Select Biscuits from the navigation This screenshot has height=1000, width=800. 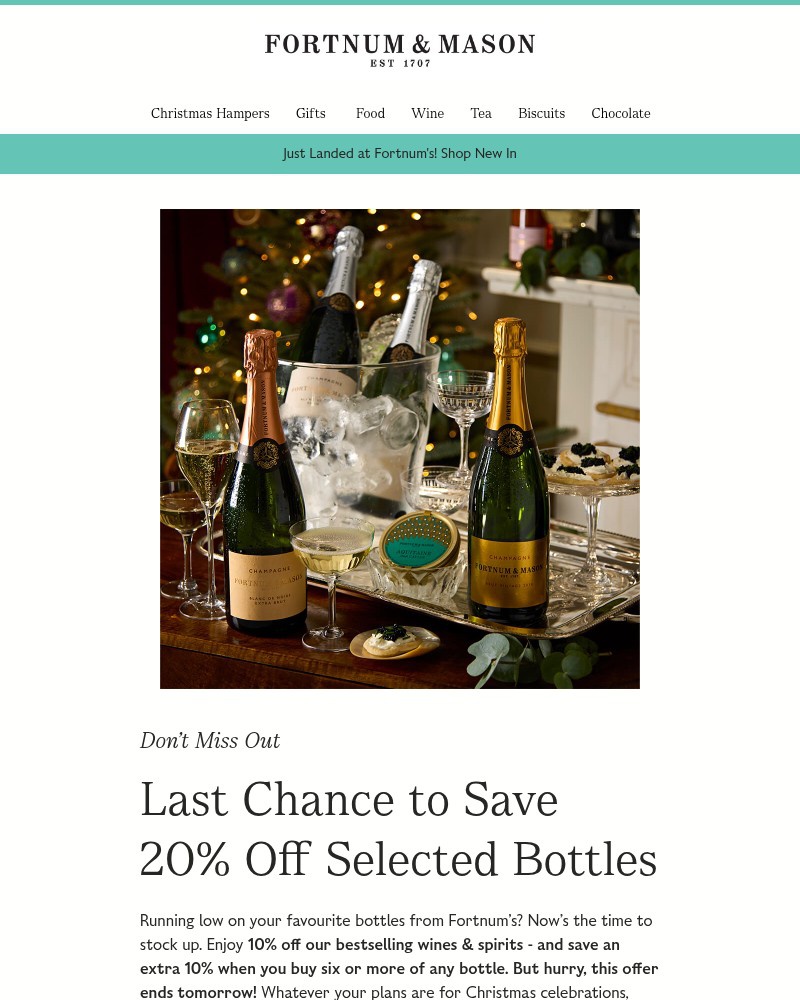541,113
